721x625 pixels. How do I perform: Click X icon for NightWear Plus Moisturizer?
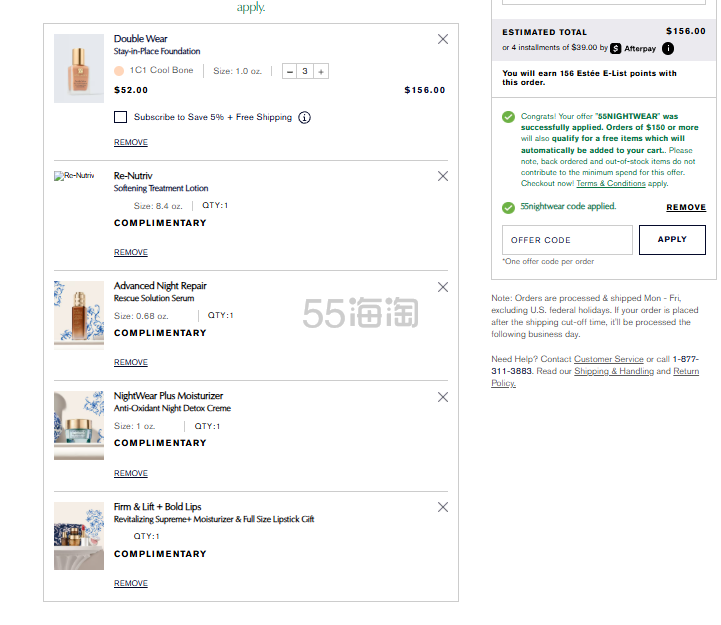pos(443,397)
